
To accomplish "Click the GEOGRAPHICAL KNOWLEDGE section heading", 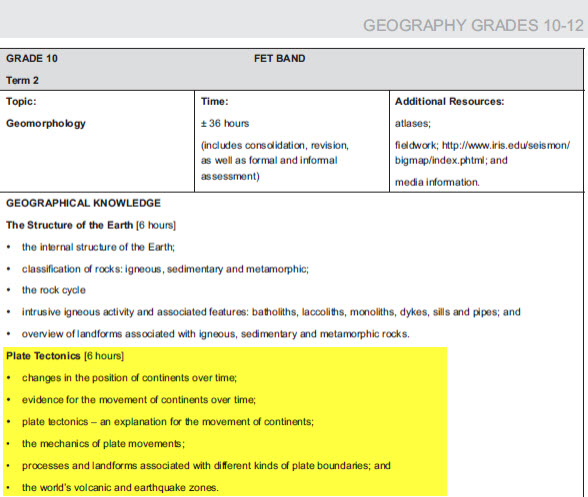I will coord(83,203).
